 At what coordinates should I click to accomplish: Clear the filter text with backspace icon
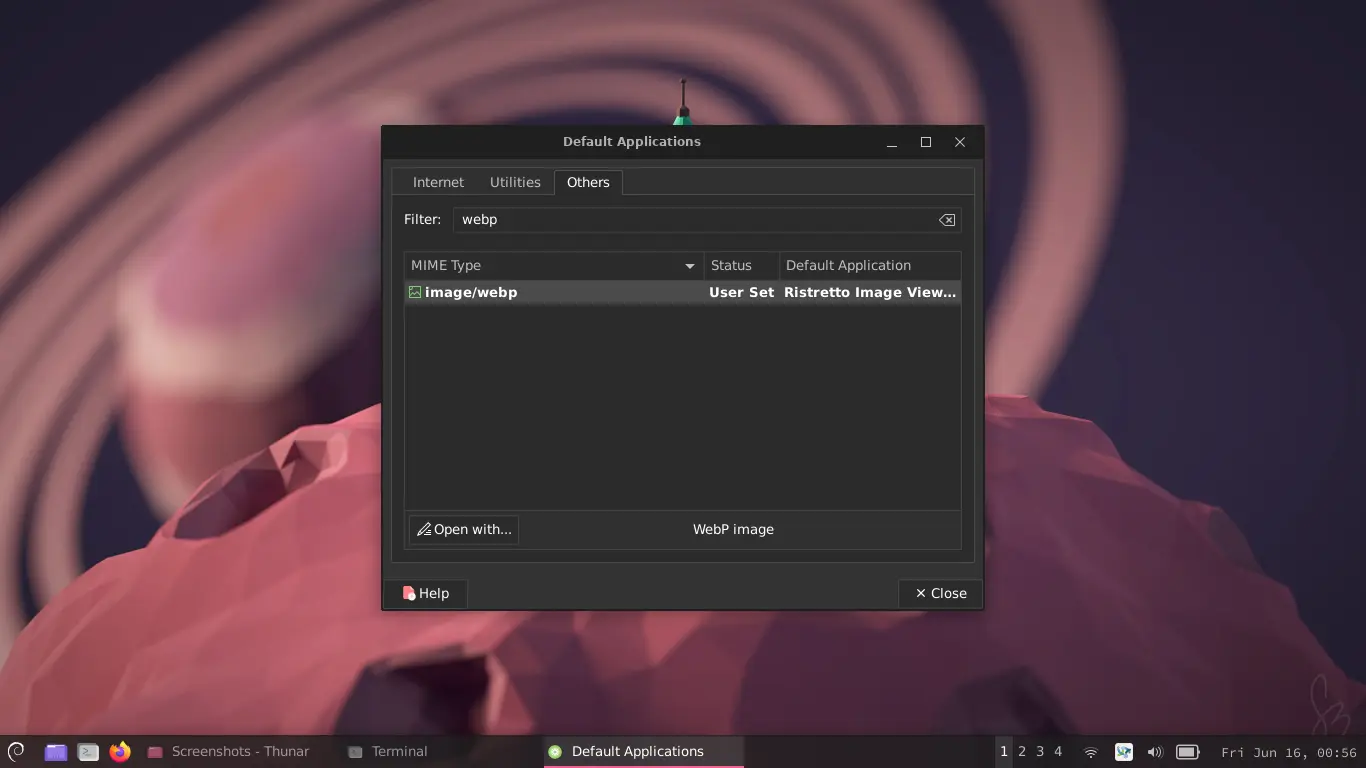pos(946,220)
